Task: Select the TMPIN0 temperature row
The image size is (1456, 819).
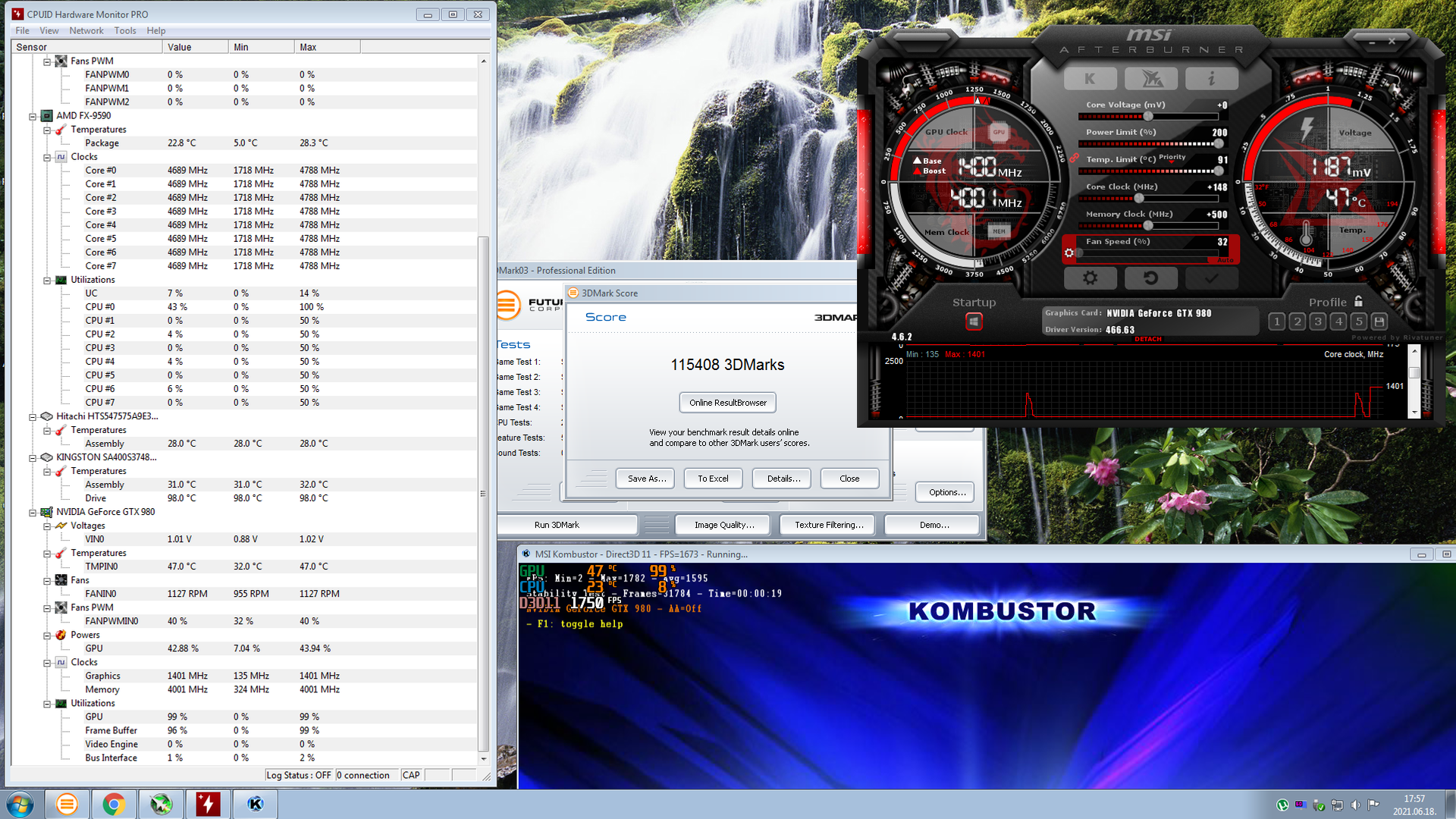Action: pyautogui.click(x=244, y=566)
